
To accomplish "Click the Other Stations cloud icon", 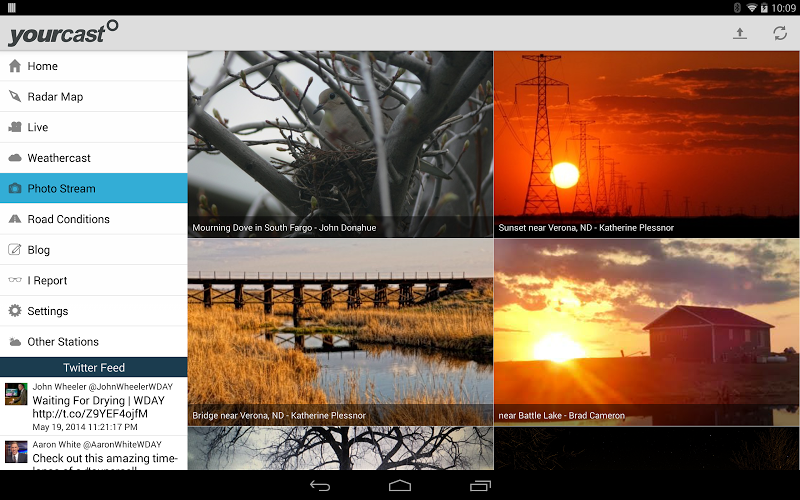I will tap(15, 341).
